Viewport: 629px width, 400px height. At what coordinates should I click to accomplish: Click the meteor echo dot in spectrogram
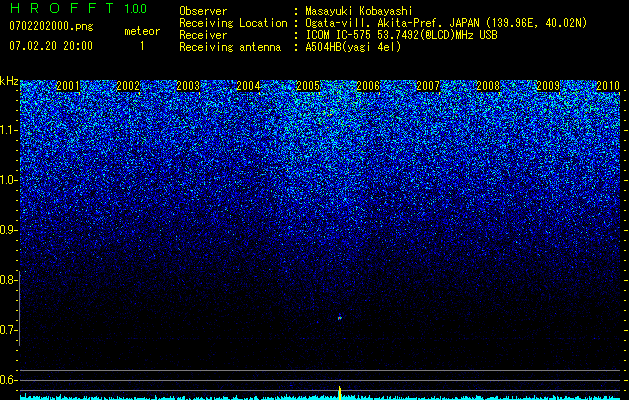tap(340, 318)
